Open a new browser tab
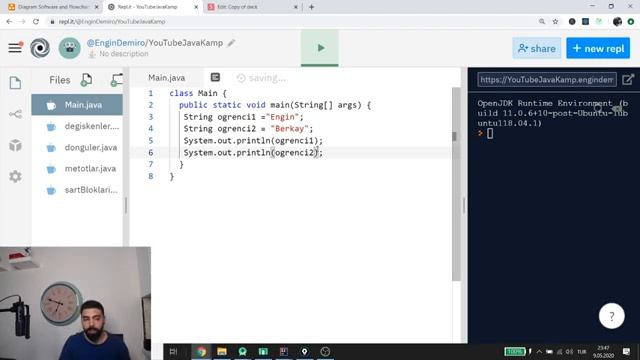This screenshot has height=360, width=640. (311, 7)
